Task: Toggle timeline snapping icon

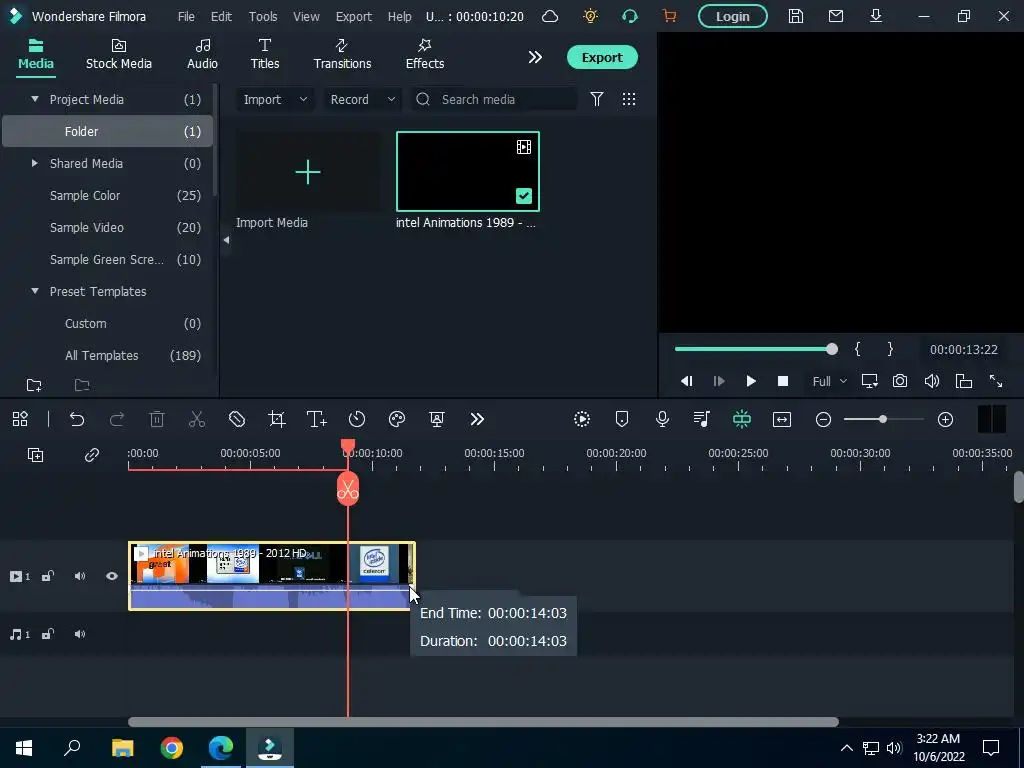Action: [x=742, y=419]
